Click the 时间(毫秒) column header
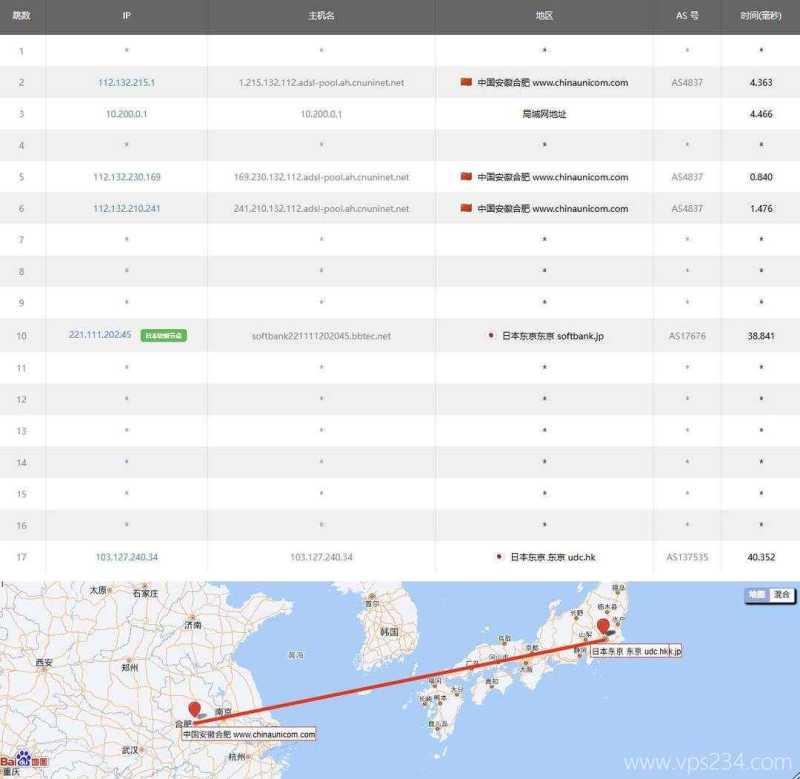The image size is (800, 779). [761, 16]
